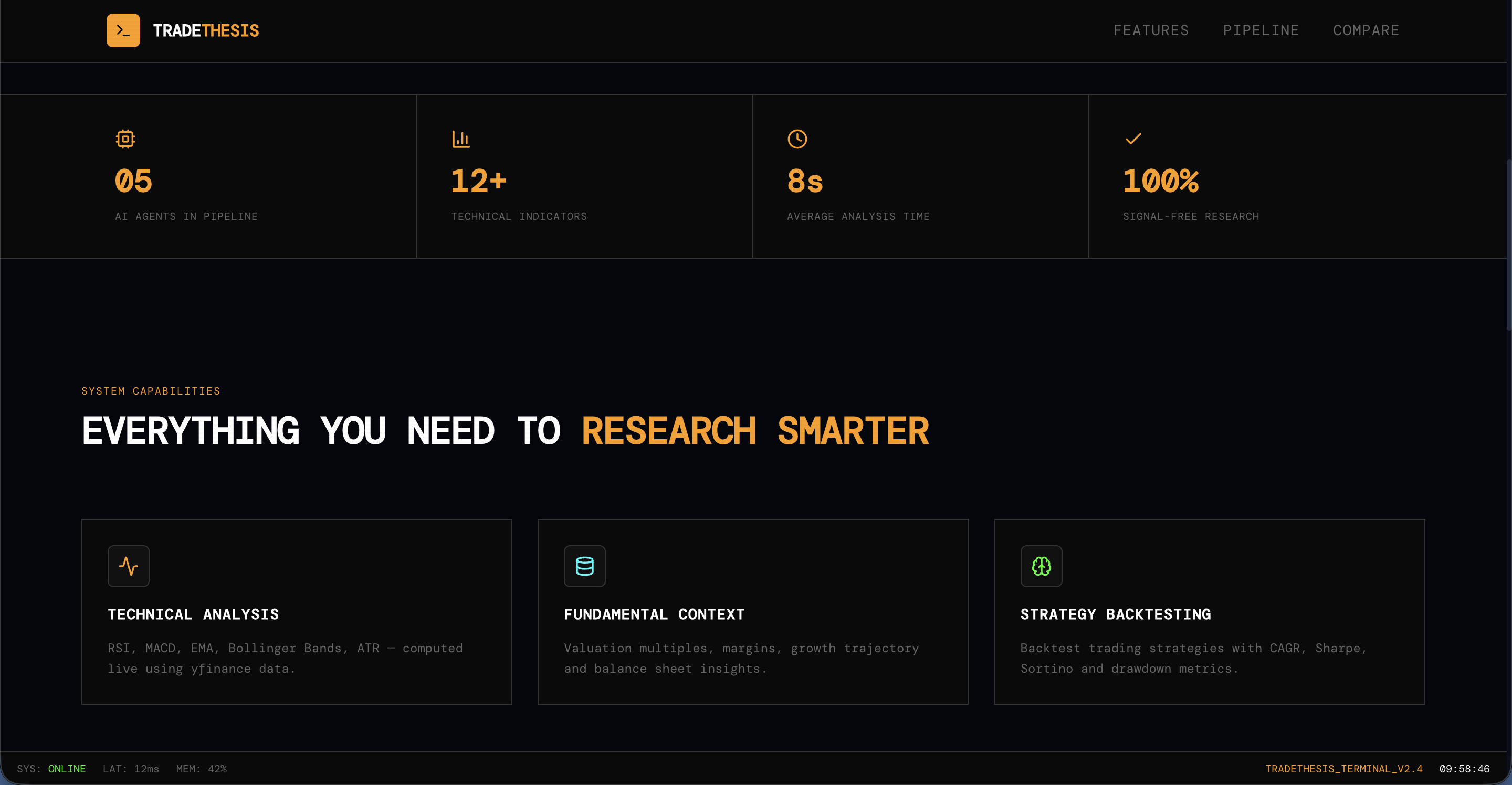Select the clock icon above average analysis time

(x=796, y=139)
